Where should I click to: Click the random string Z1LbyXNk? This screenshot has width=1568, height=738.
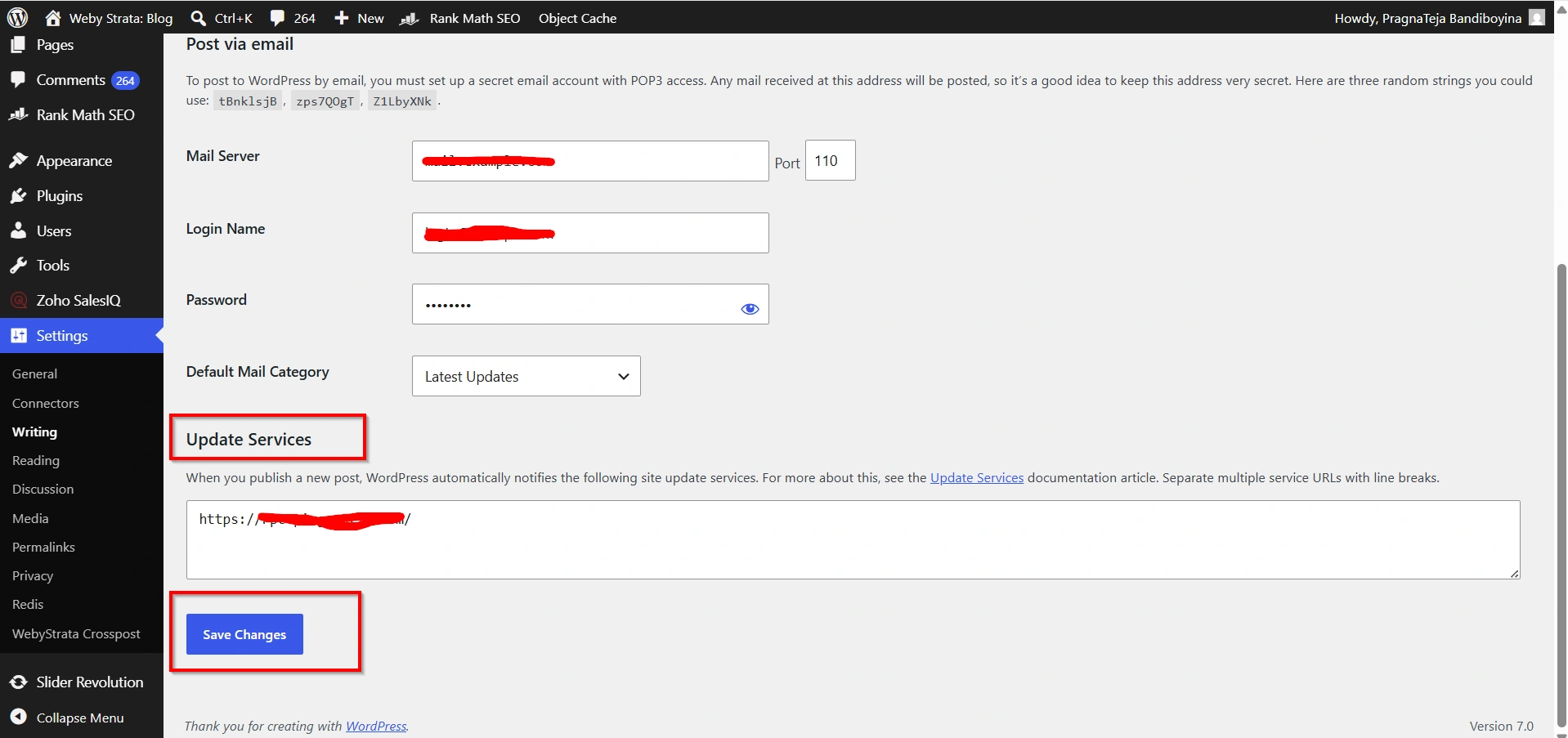tap(402, 101)
